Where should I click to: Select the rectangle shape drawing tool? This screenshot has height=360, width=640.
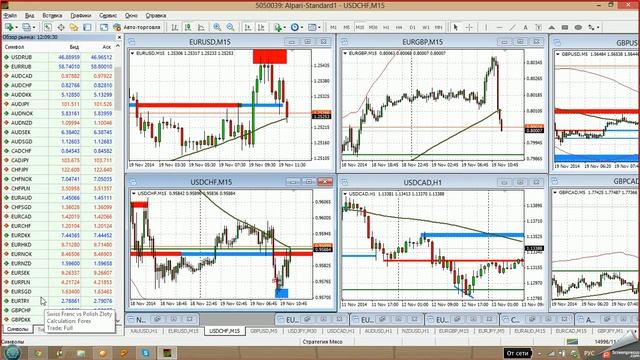[565, 27]
